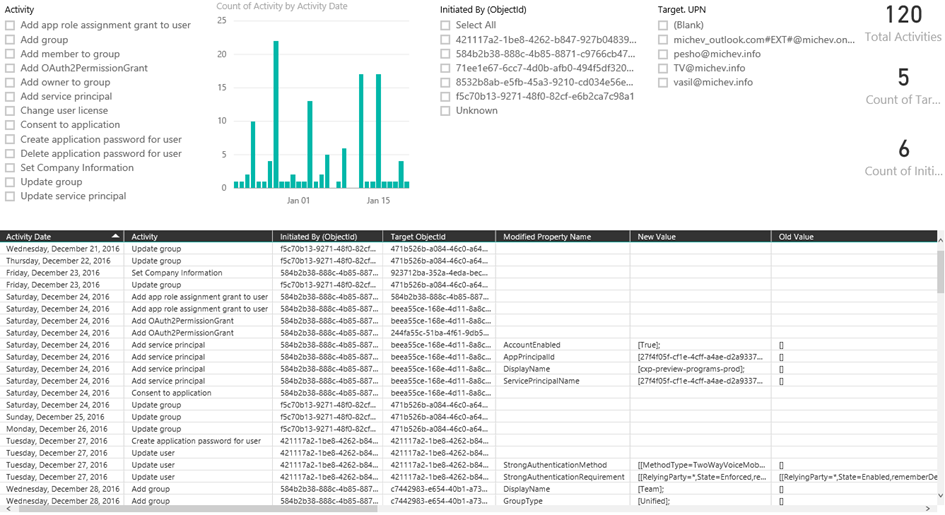945x515 pixels.
Task: Check the 'Add group' activity checkbox
Action: pyautogui.click(x=10, y=40)
